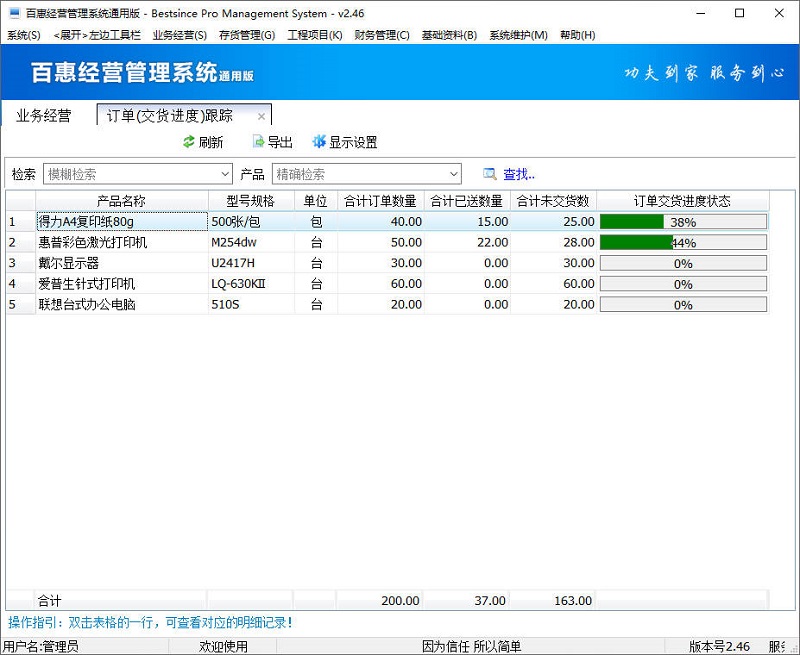Viewport: 800px width, 655px height.
Task: Click the 版本号2.46 status bar entry
Action: (x=719, y=647)
